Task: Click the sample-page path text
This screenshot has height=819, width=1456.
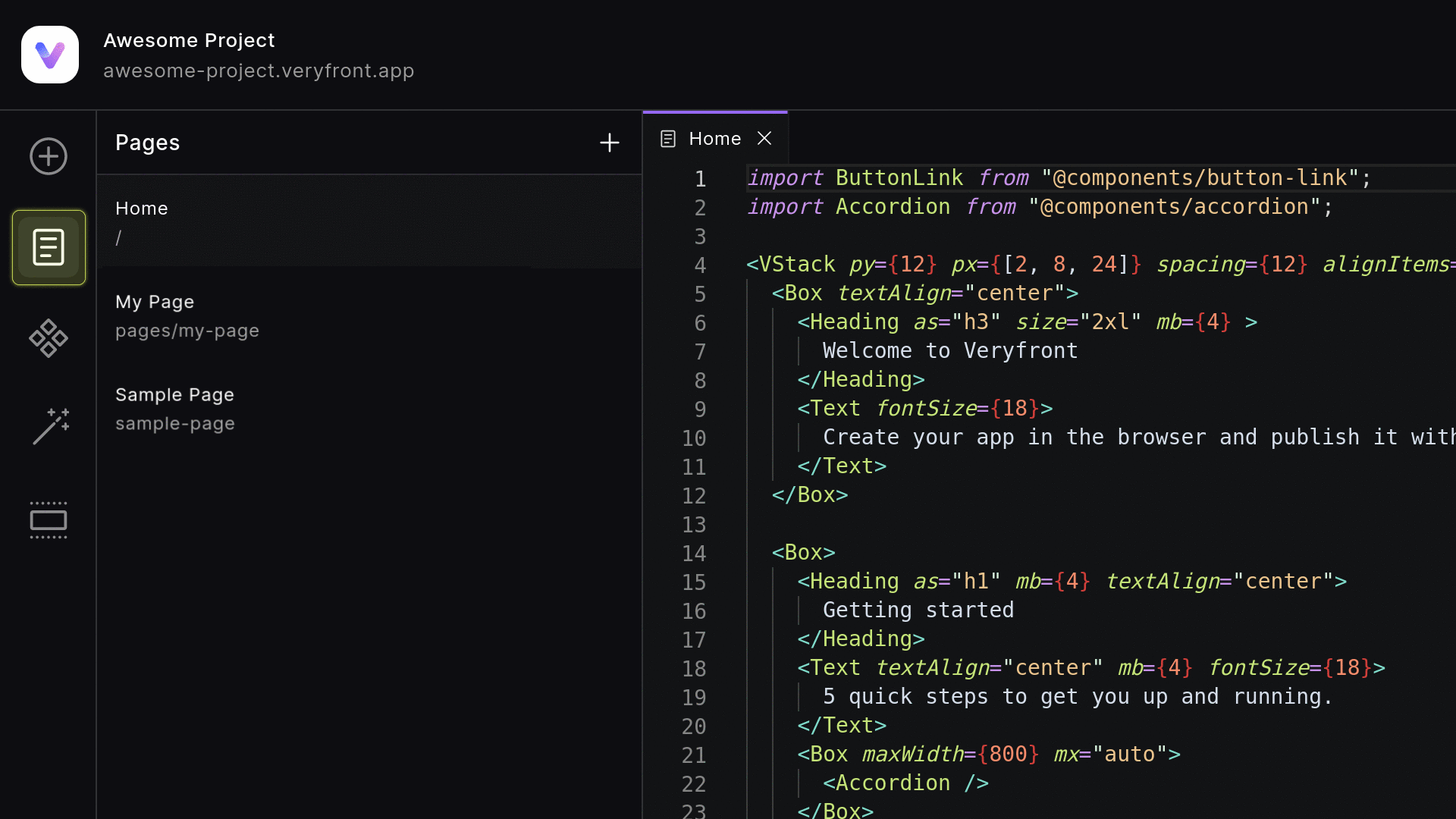Action: (175, 423)
